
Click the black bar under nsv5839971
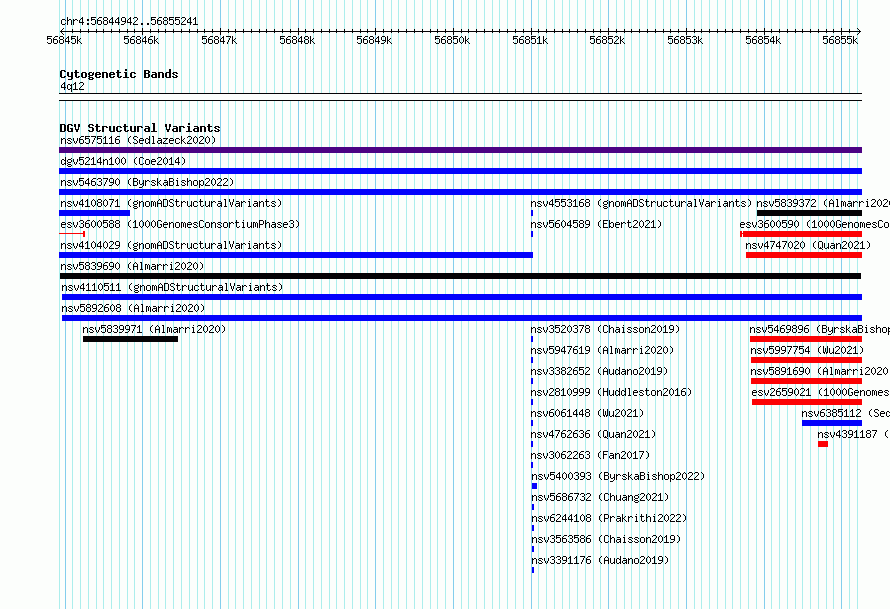131,339
